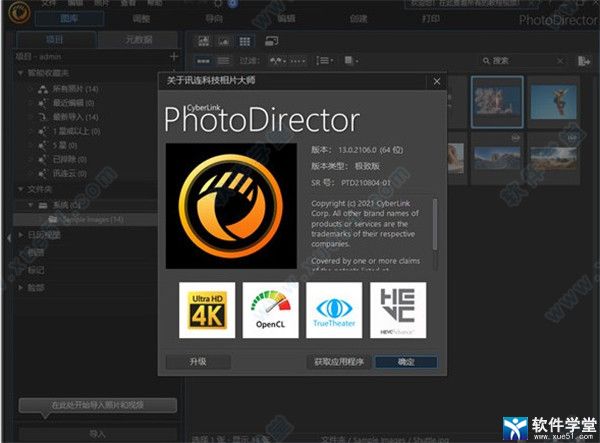Select 最新导入 (14) collection
Image resolution: width=600 pixels, height=443 pixels.
75,117
